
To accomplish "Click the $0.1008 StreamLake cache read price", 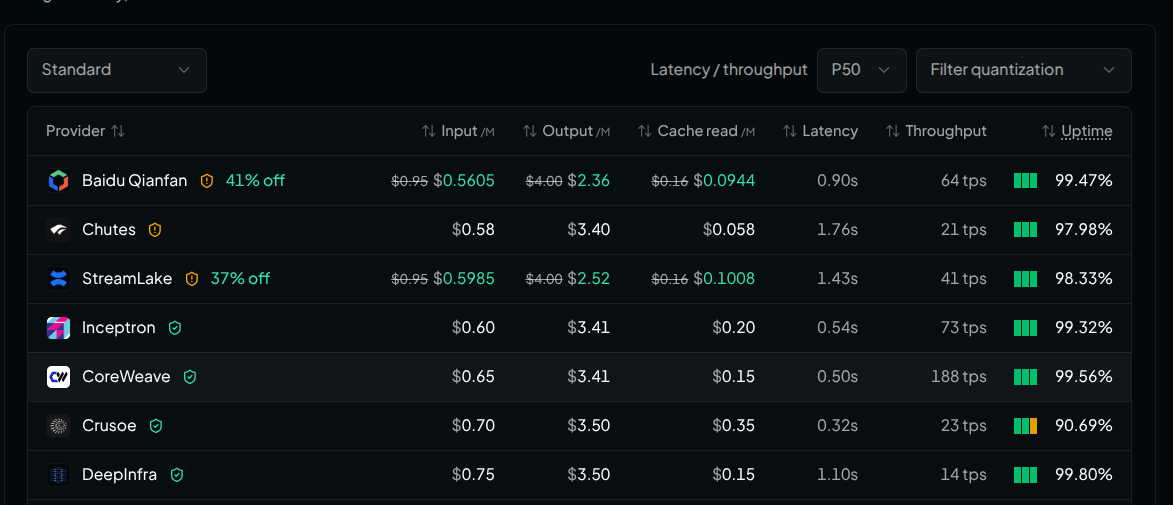I will coord(724,279).
